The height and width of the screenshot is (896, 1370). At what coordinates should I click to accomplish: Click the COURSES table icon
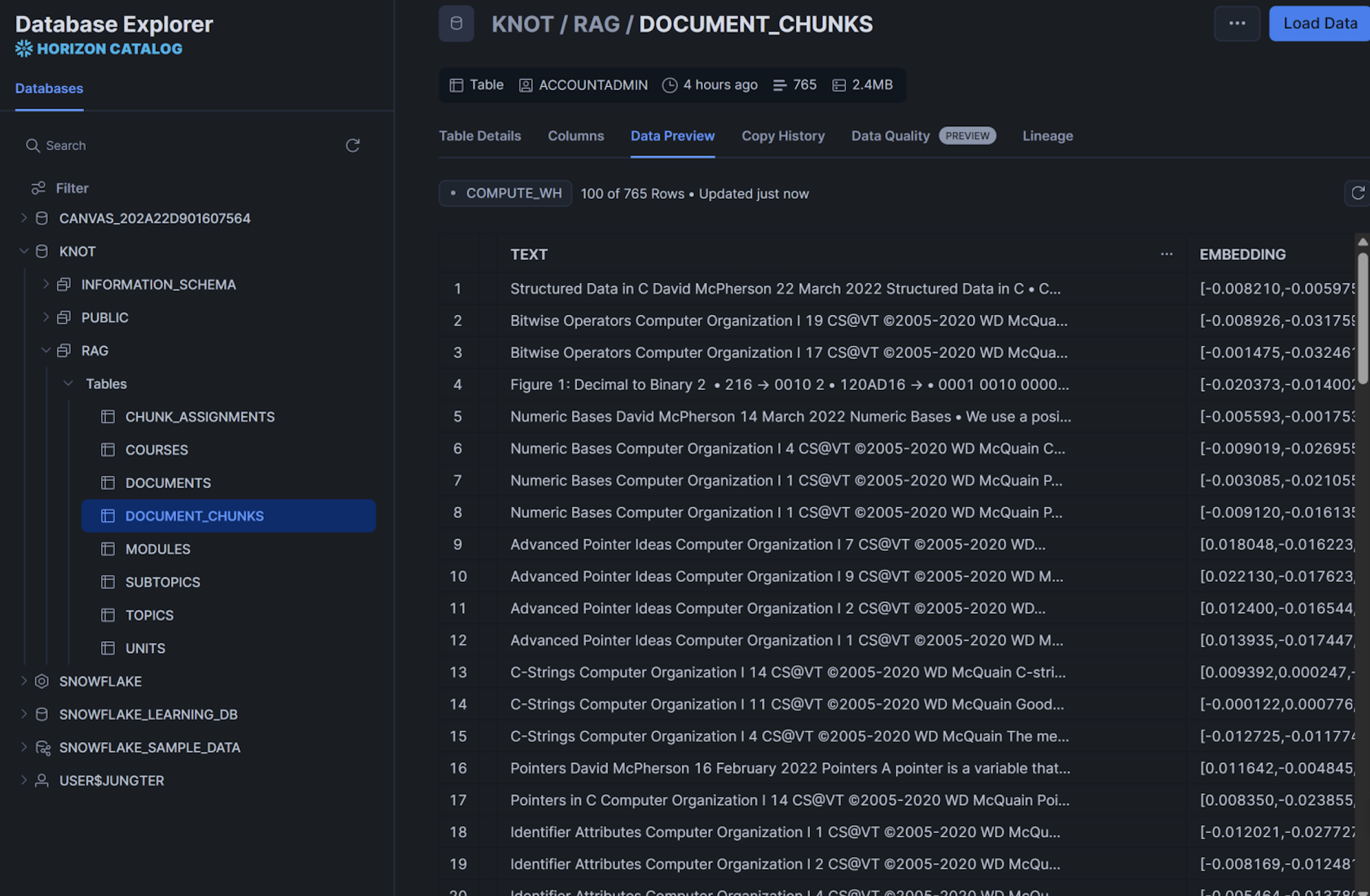click(108, 450)
